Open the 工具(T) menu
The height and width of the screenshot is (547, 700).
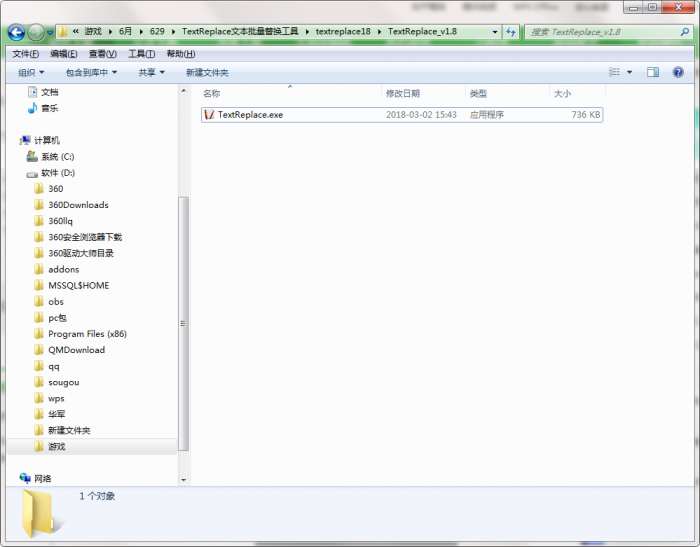point(142,54)
